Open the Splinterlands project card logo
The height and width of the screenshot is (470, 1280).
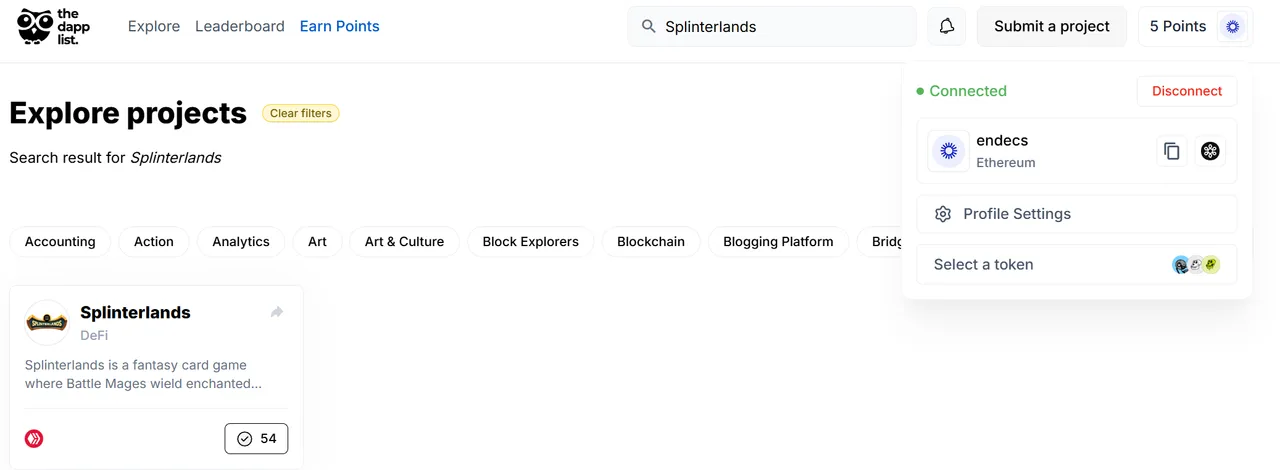(46, 323)
